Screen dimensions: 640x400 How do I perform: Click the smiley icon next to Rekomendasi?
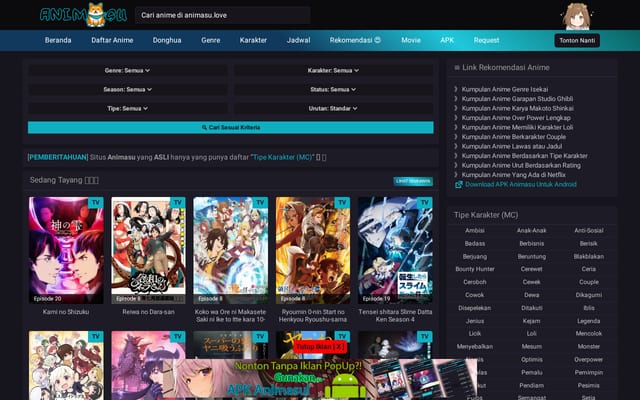378,40
